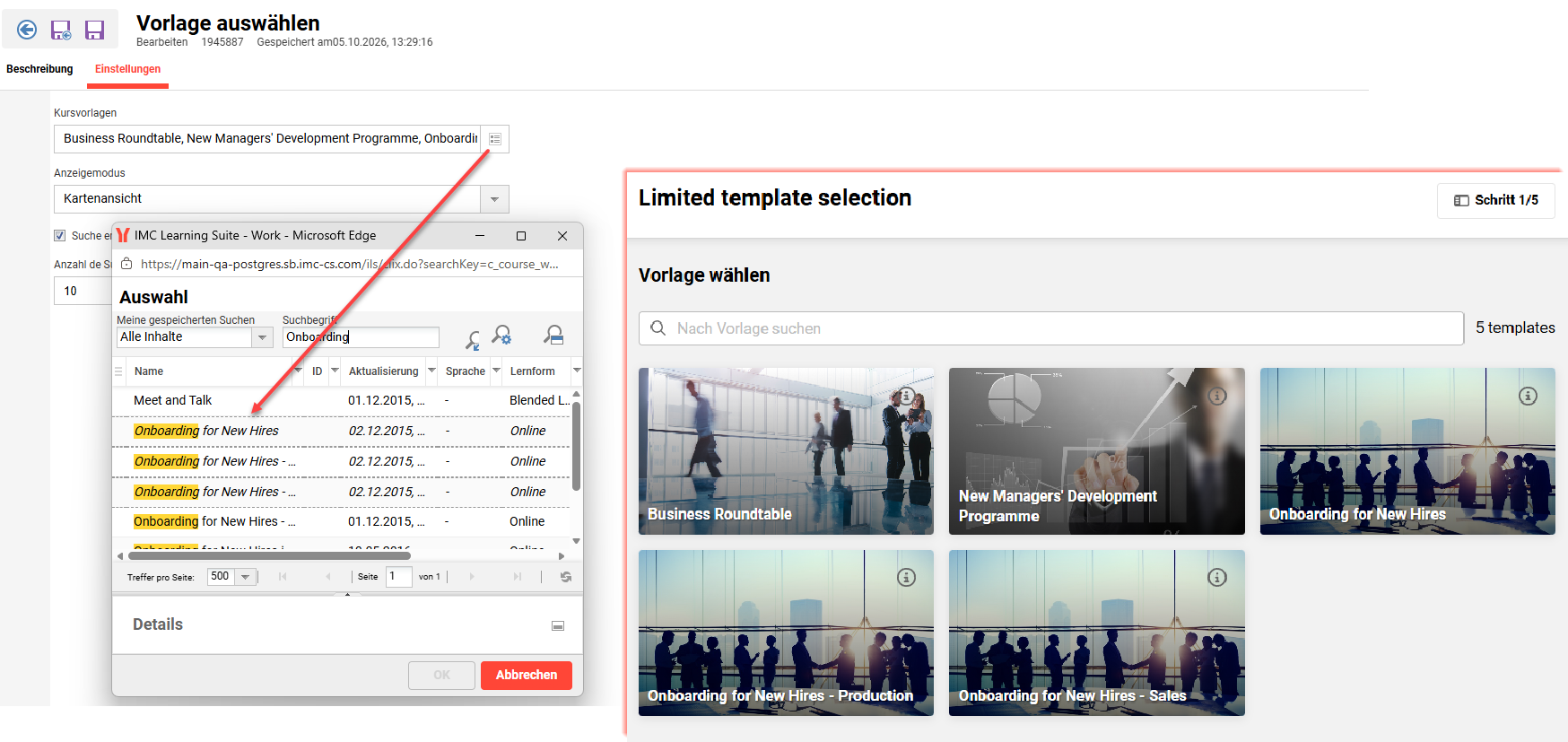Go back using the blue arrow icon
Image resolution: width=1568 pixels, height=742 pixels.
27,30
